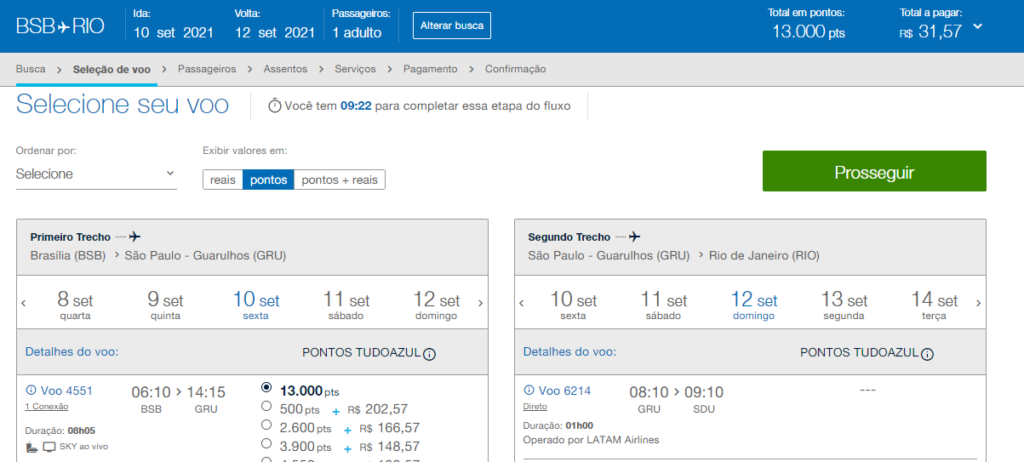Select 13 set segunda in Segundo Trecho
1024x462 pixels.
844,306
